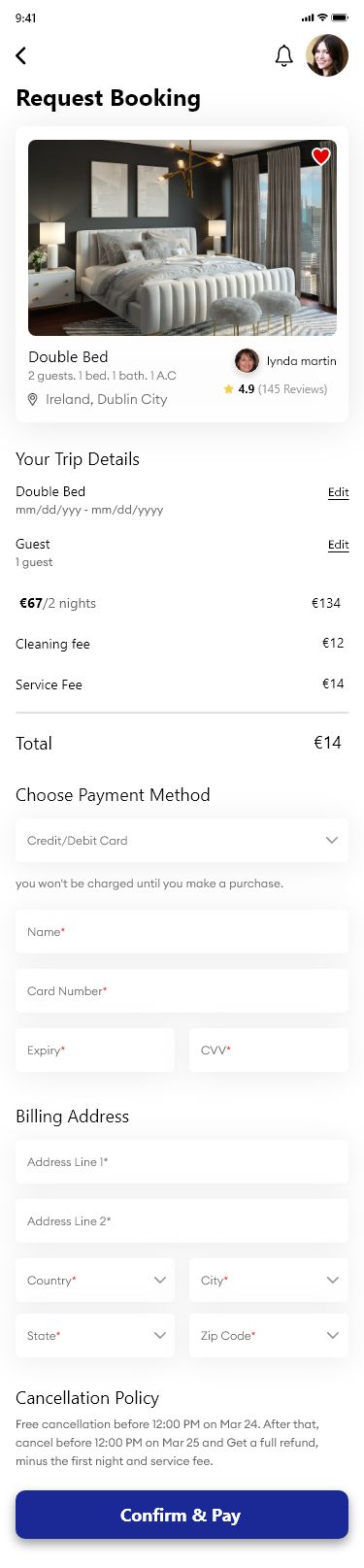Expand the State dropdown
The width and height of the screenshot is (364, 1568).
coord(95,1335)
